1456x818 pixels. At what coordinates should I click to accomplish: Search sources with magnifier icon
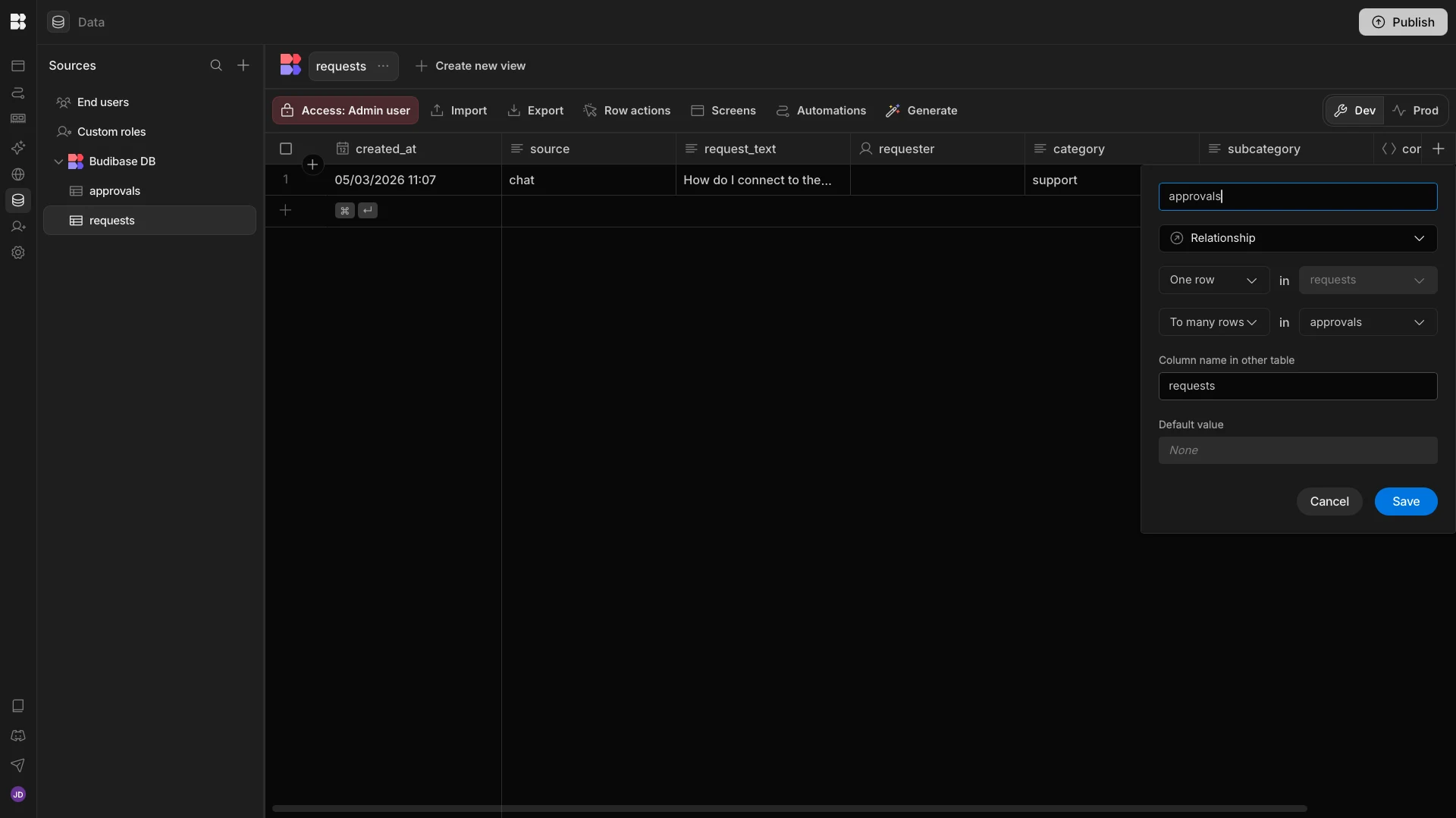[x=216, y=65]
